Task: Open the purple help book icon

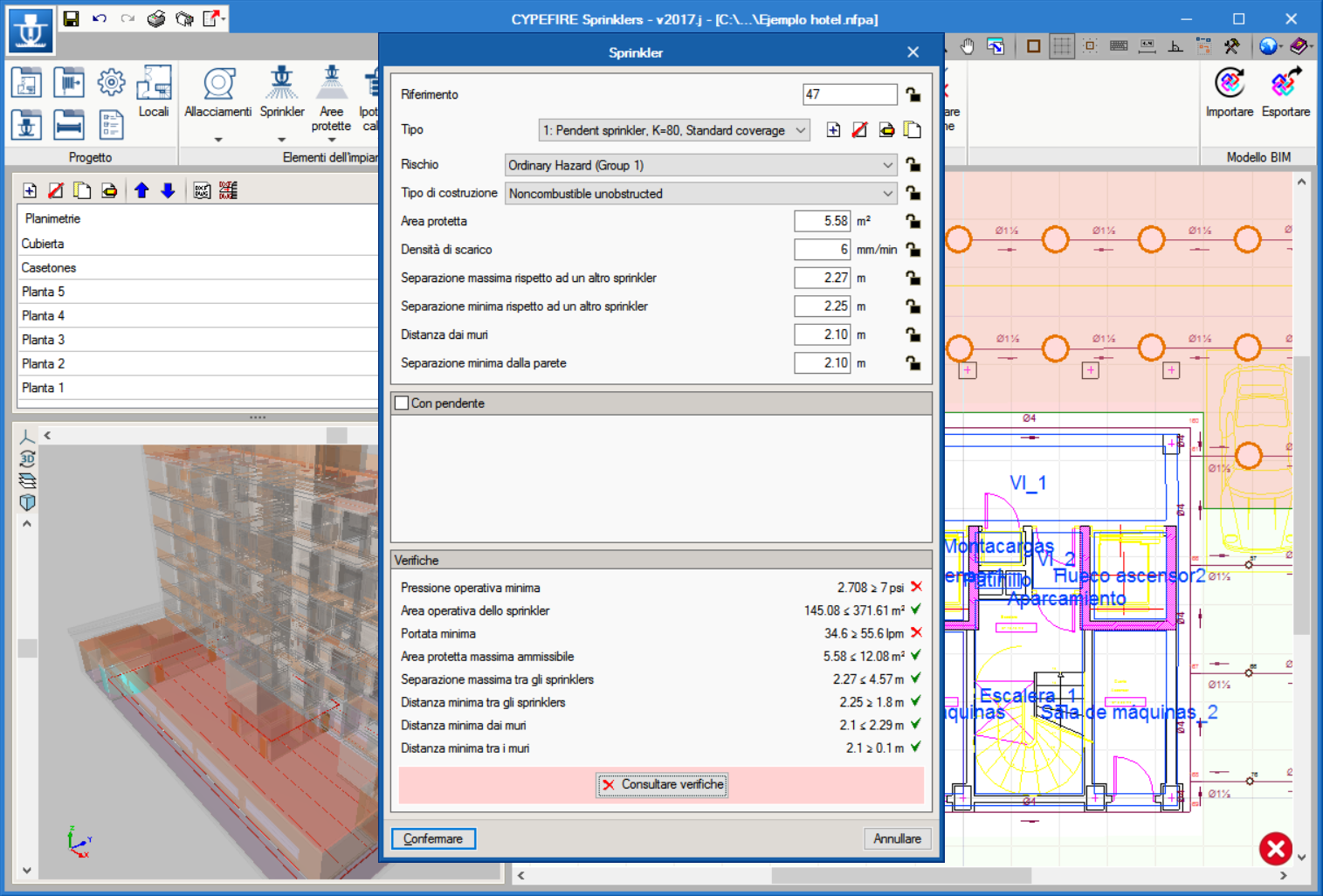Action: (1298, 46)
